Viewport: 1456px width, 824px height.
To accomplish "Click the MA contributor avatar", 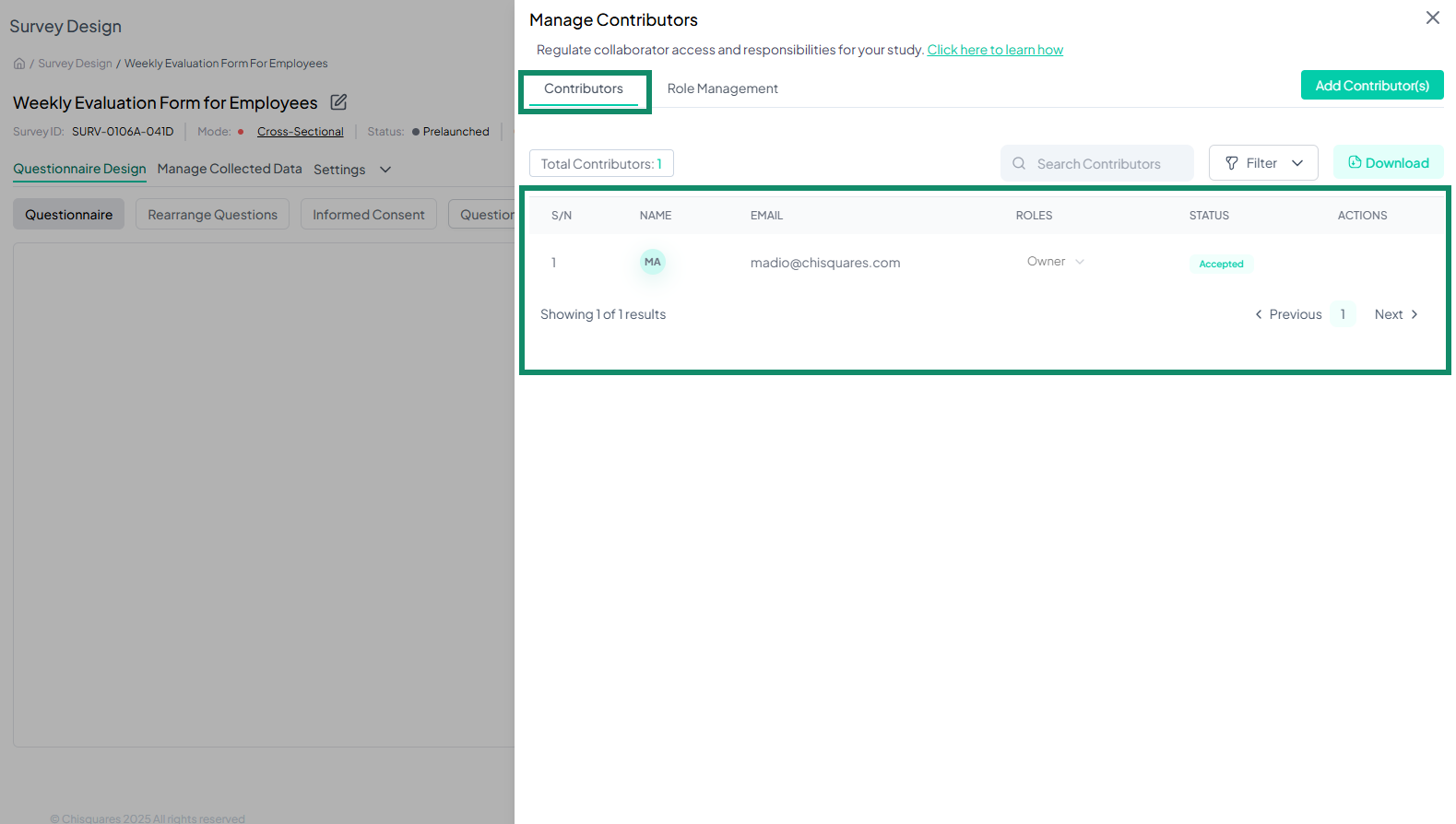I will 652,263.
